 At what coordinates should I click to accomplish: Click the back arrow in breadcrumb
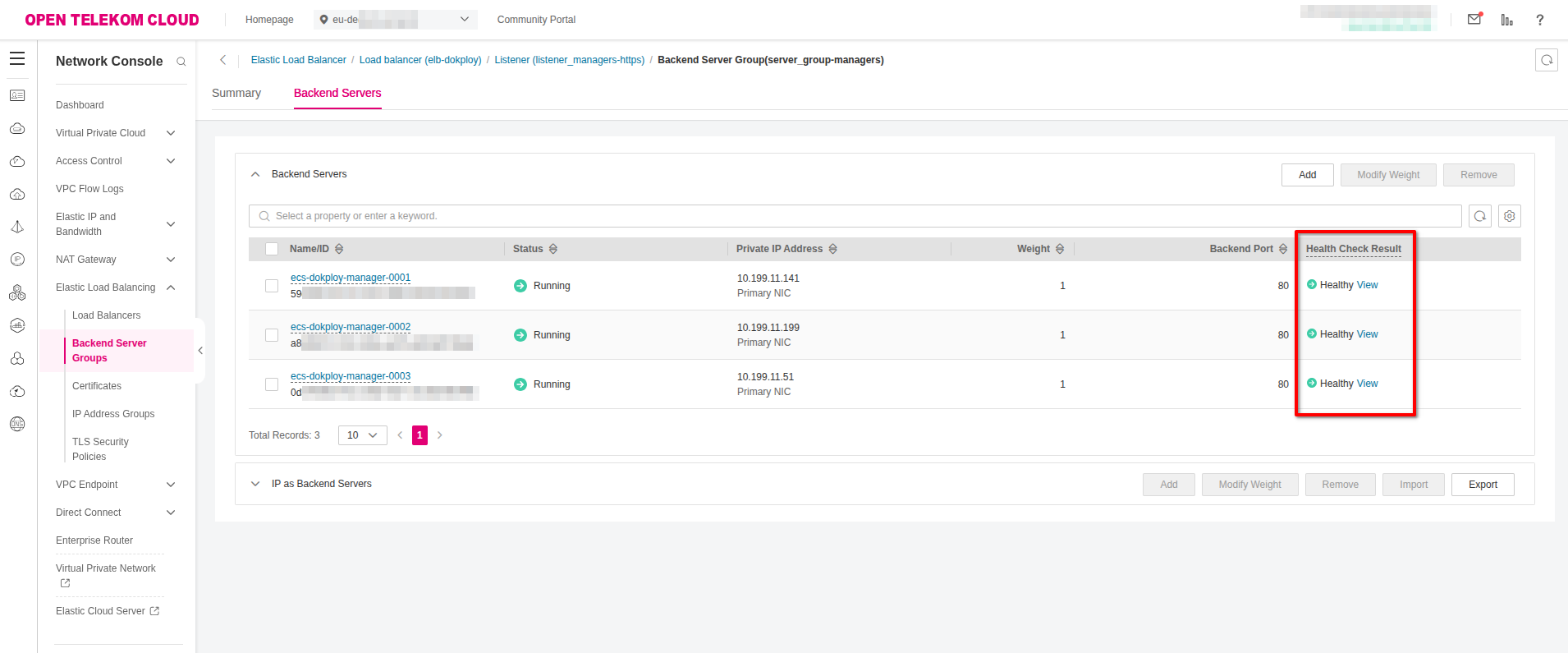coord(222,60)
